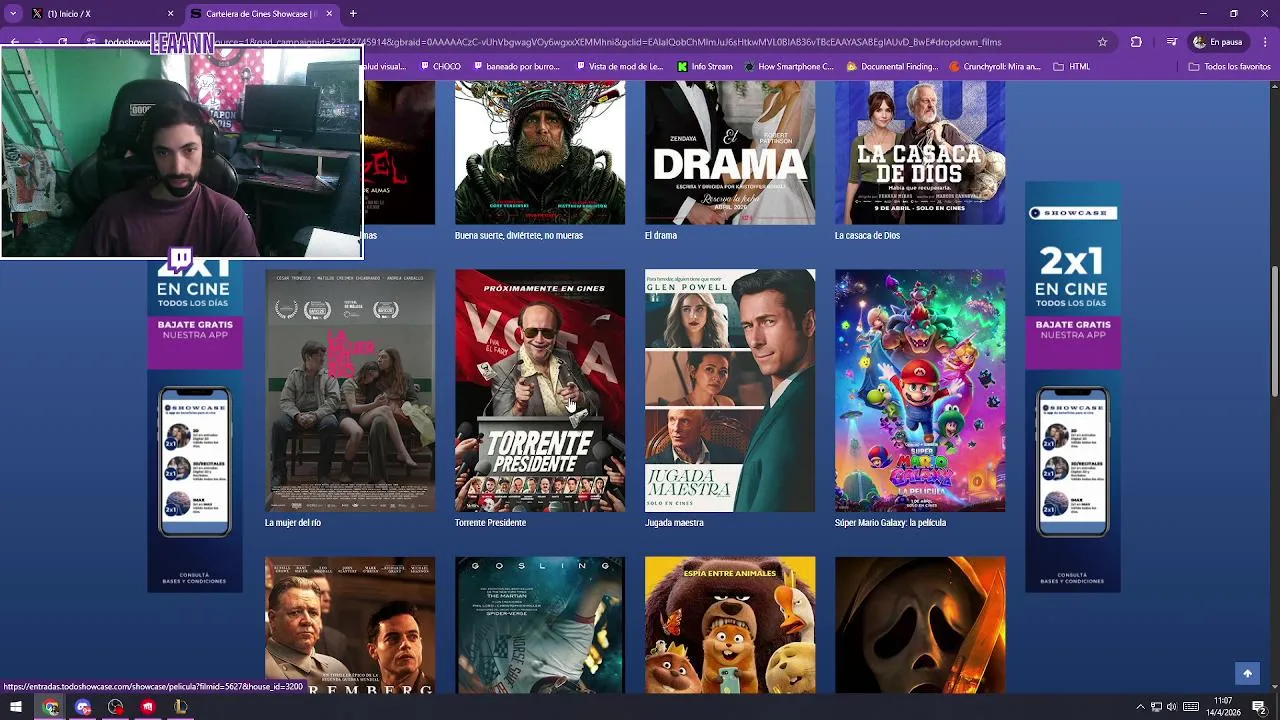Open the 'Crunchyroll: Mira an...' bookmark
The width and height of the screenshot is (1280, 720).
pyautogui.click(x=995, y=67)
